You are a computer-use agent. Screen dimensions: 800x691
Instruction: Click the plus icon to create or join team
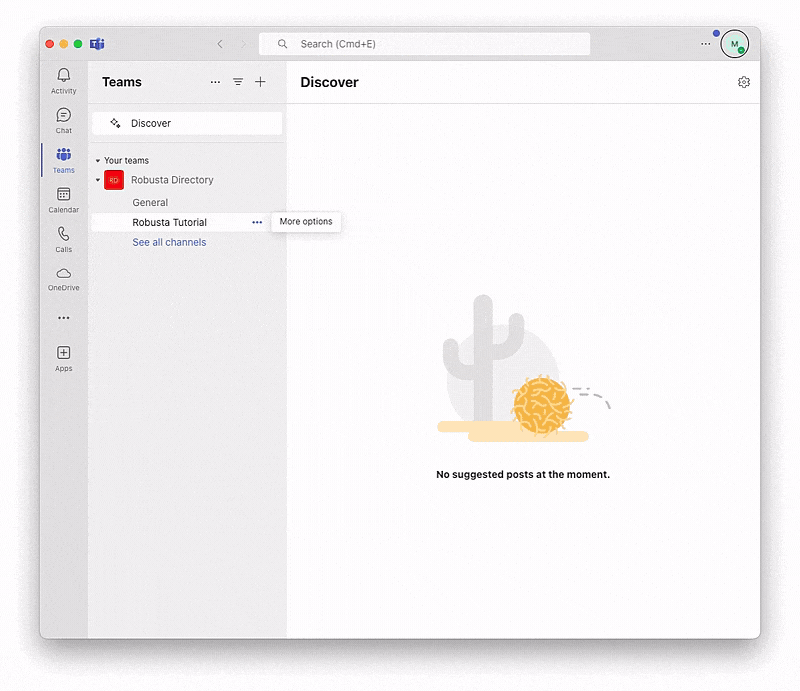click(x=260, y=82)
